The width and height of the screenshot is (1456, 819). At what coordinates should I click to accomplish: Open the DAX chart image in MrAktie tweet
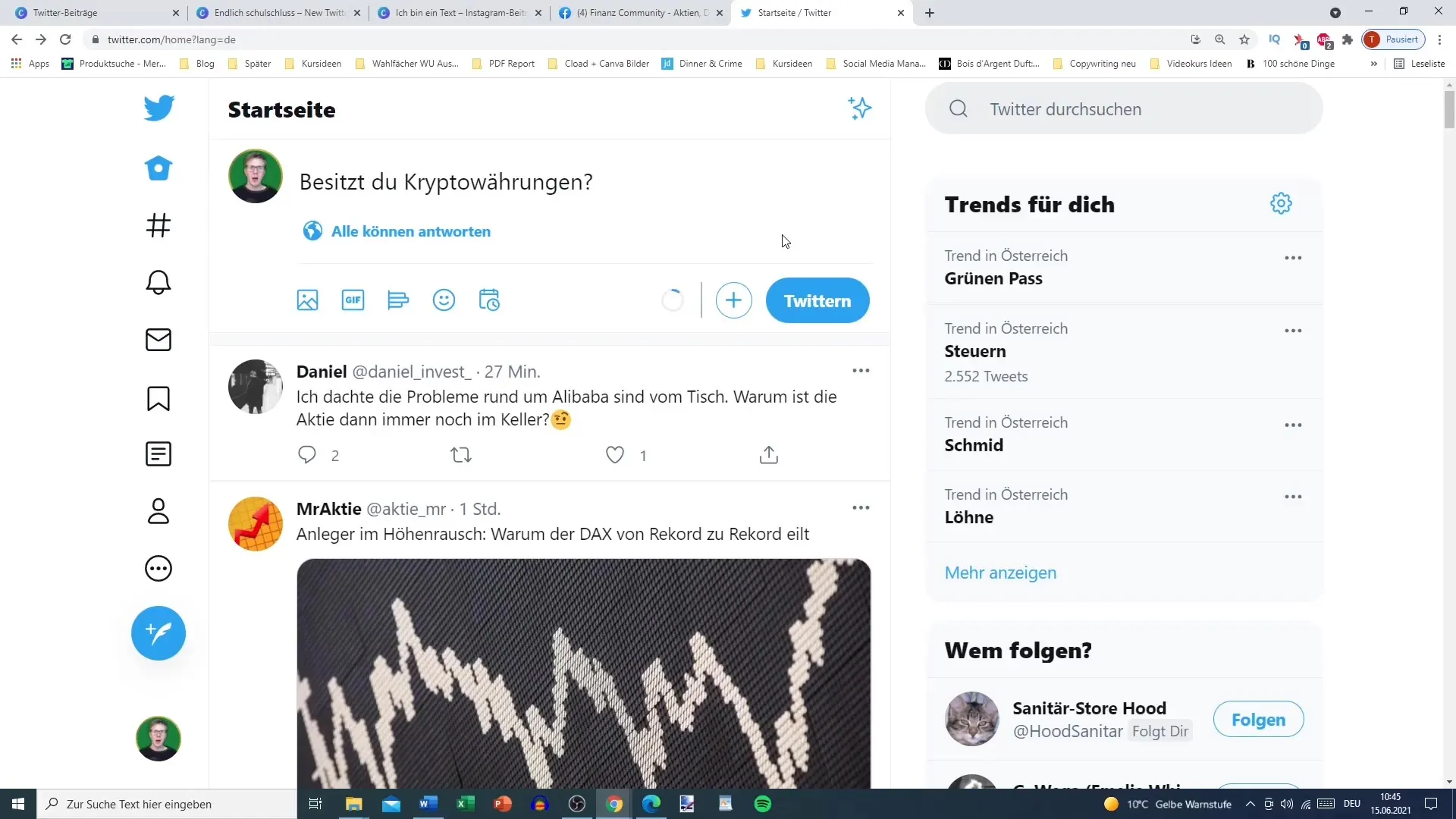[584, 673]
